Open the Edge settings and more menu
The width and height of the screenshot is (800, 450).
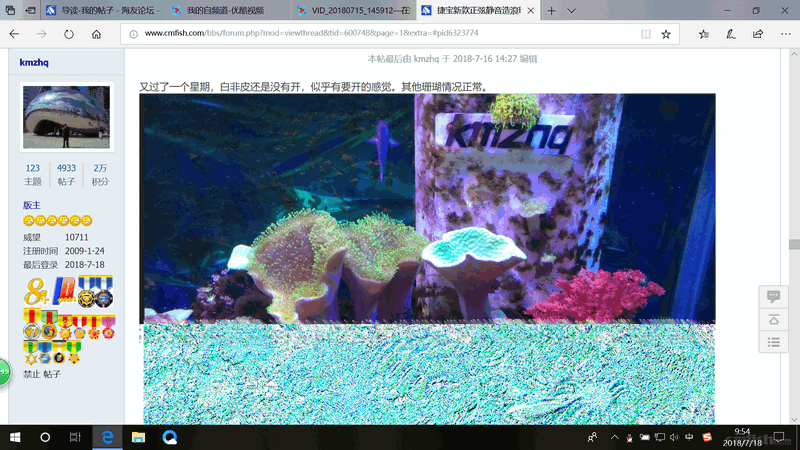coord(785,34)
